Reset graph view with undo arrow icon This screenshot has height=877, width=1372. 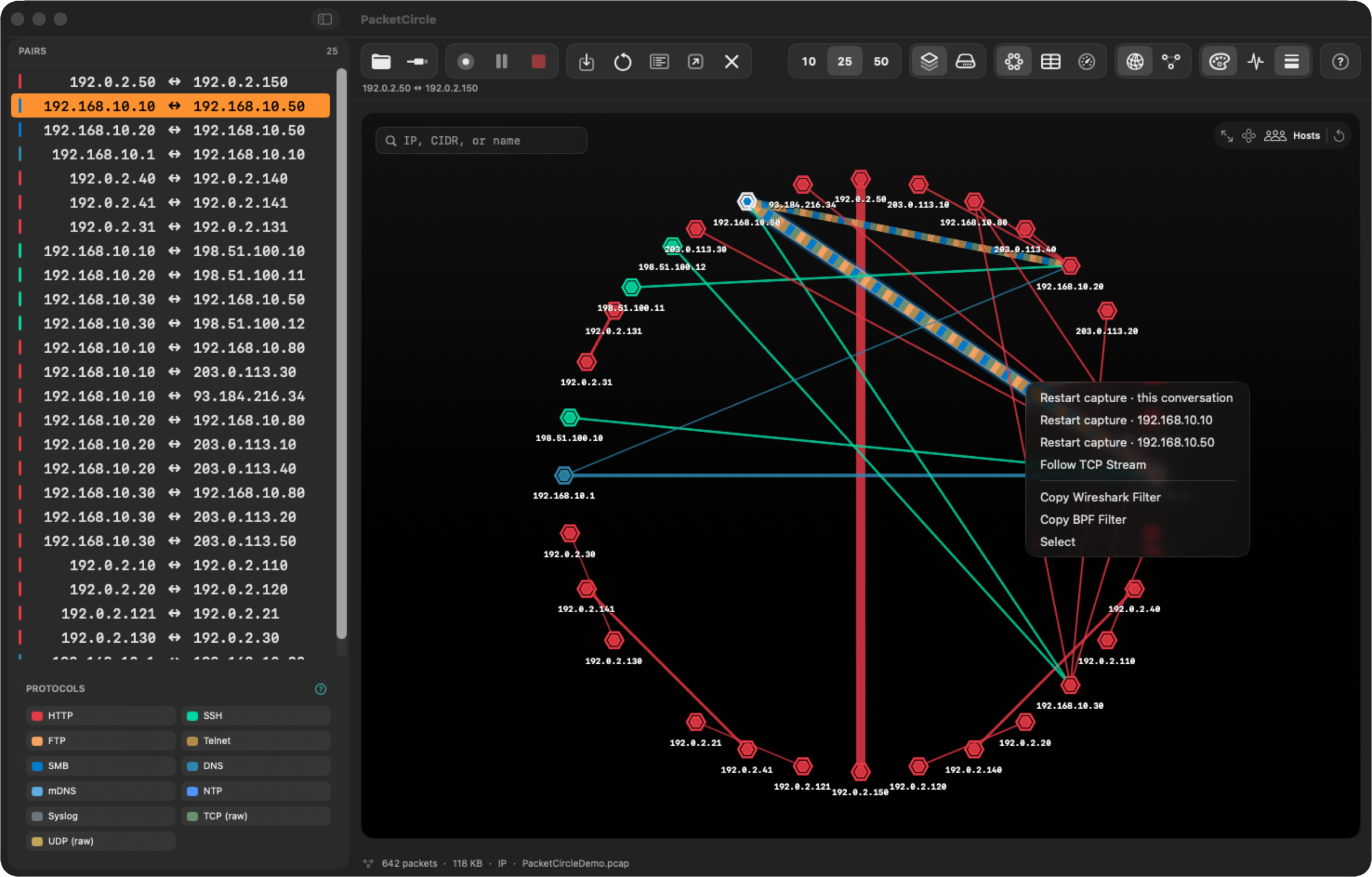(x=1339, y=136)
